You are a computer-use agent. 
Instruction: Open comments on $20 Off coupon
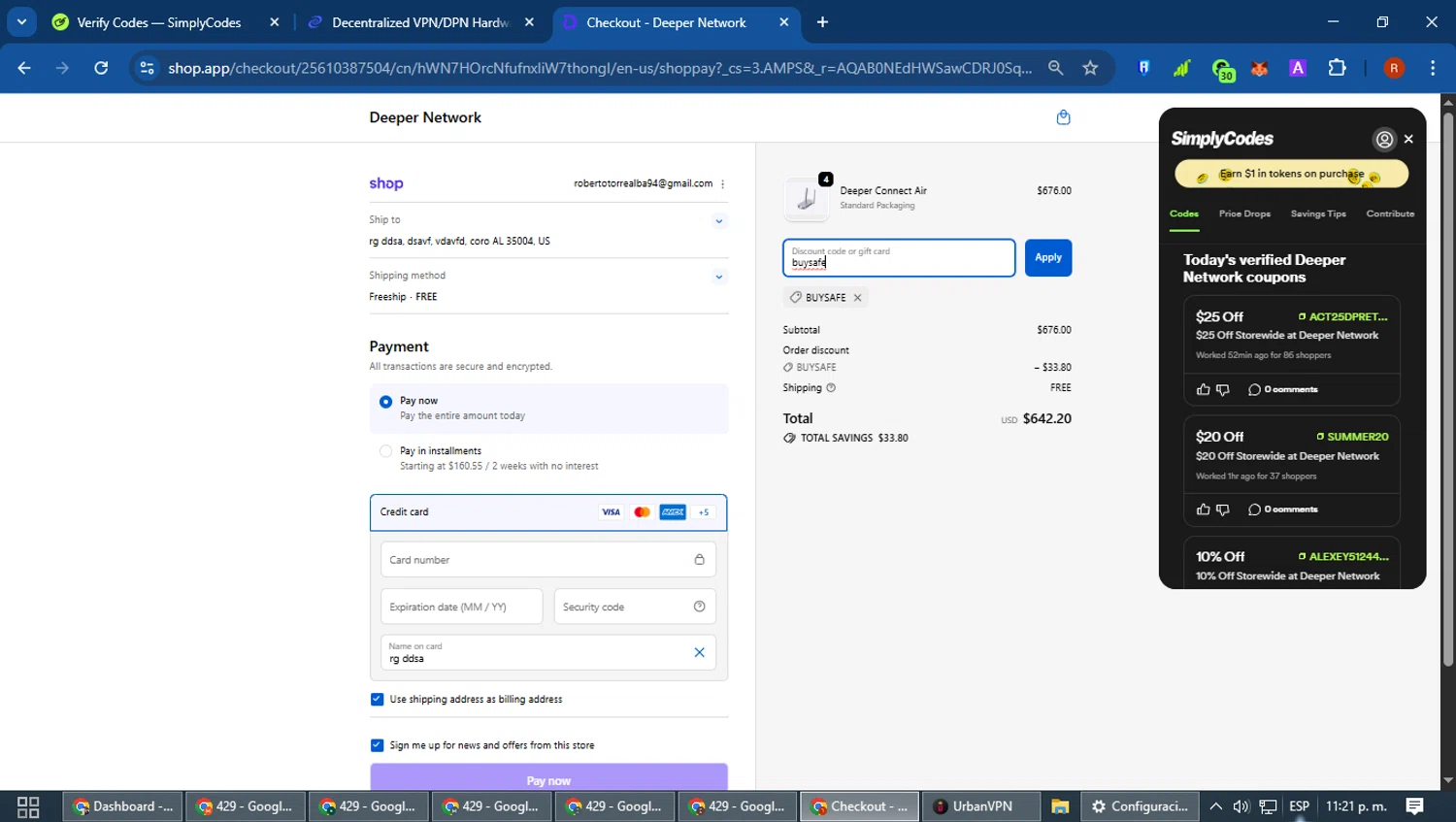[1282, 510]
